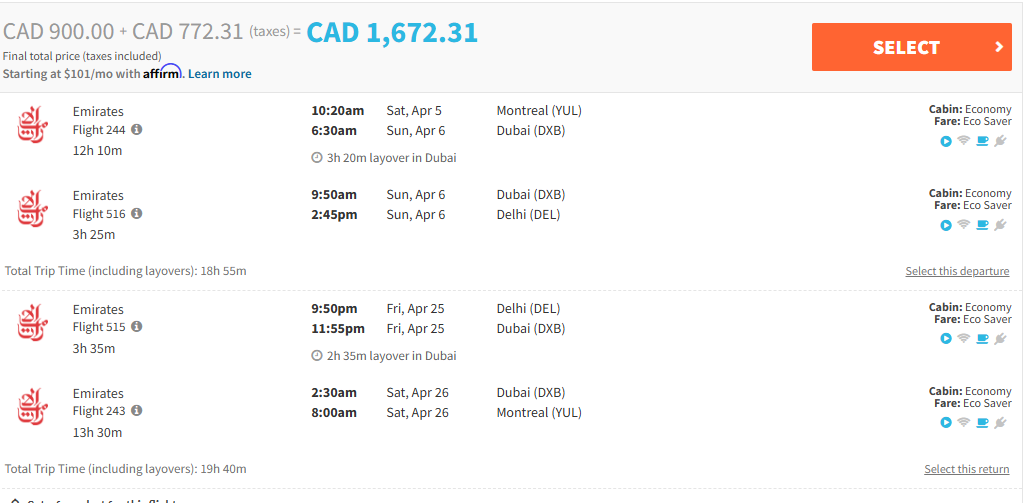
Task: Open the Affirm 'Learn more' link
Action: [220, 74]
